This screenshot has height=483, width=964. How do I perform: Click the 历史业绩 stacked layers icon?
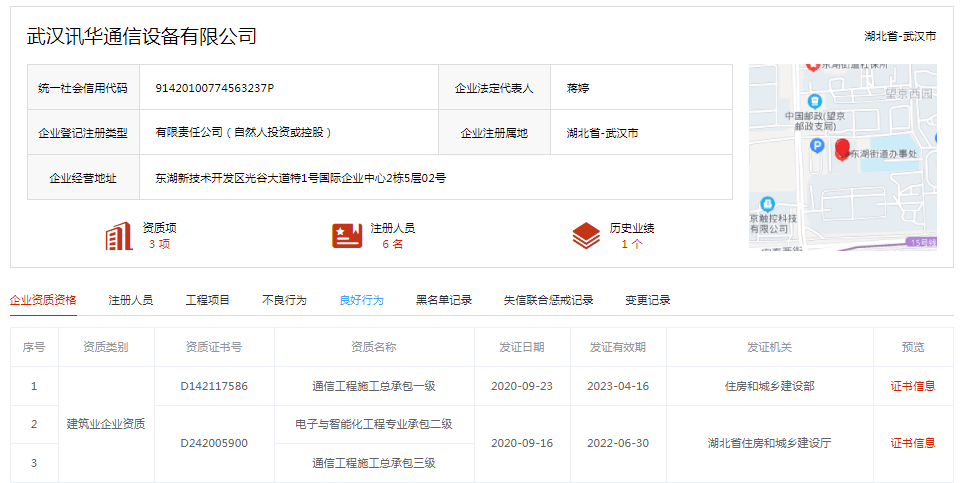(586, 236)
